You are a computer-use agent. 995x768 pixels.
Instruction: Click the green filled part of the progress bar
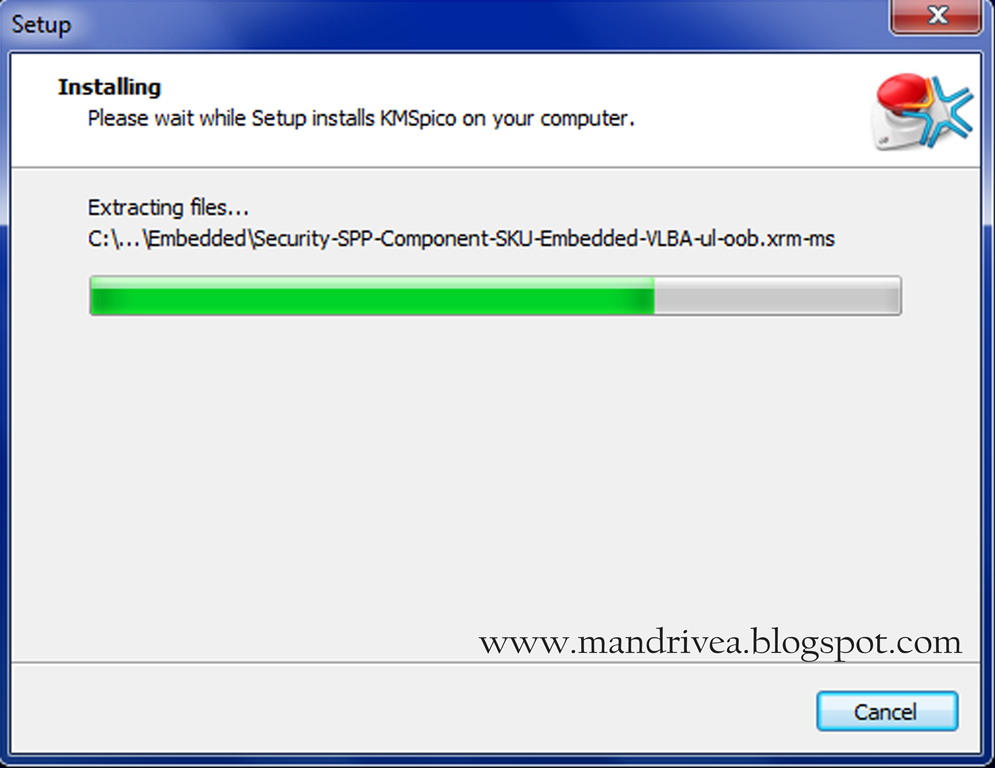click(372, 296)
